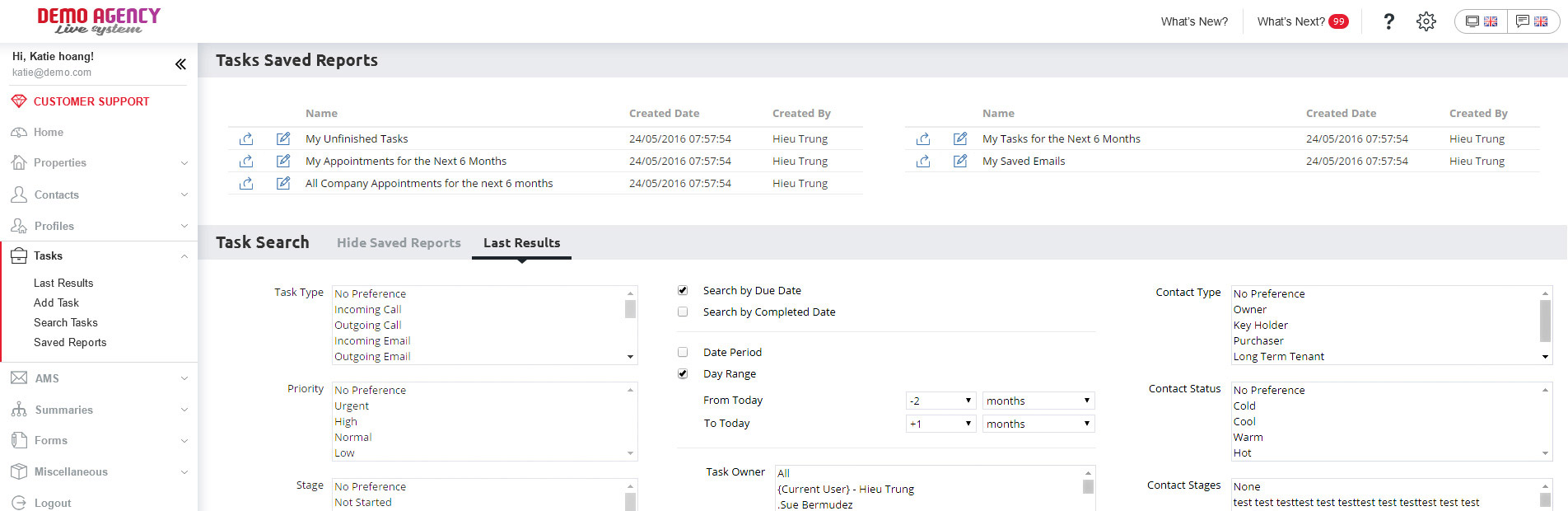Uncheck Search by Due Date
Screen dimensions: 1568x511
[x=683, y=290]
